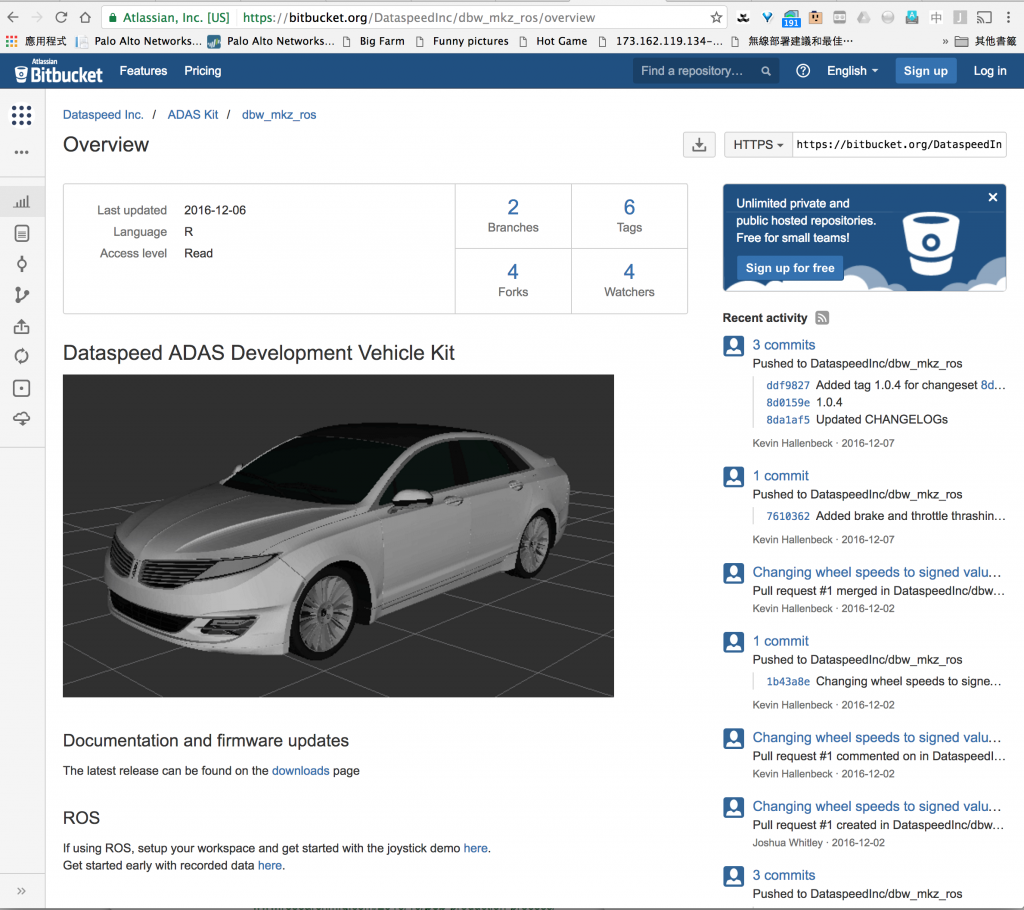
Task: Open the Big Farm bookmark
Action: (374, 42)
